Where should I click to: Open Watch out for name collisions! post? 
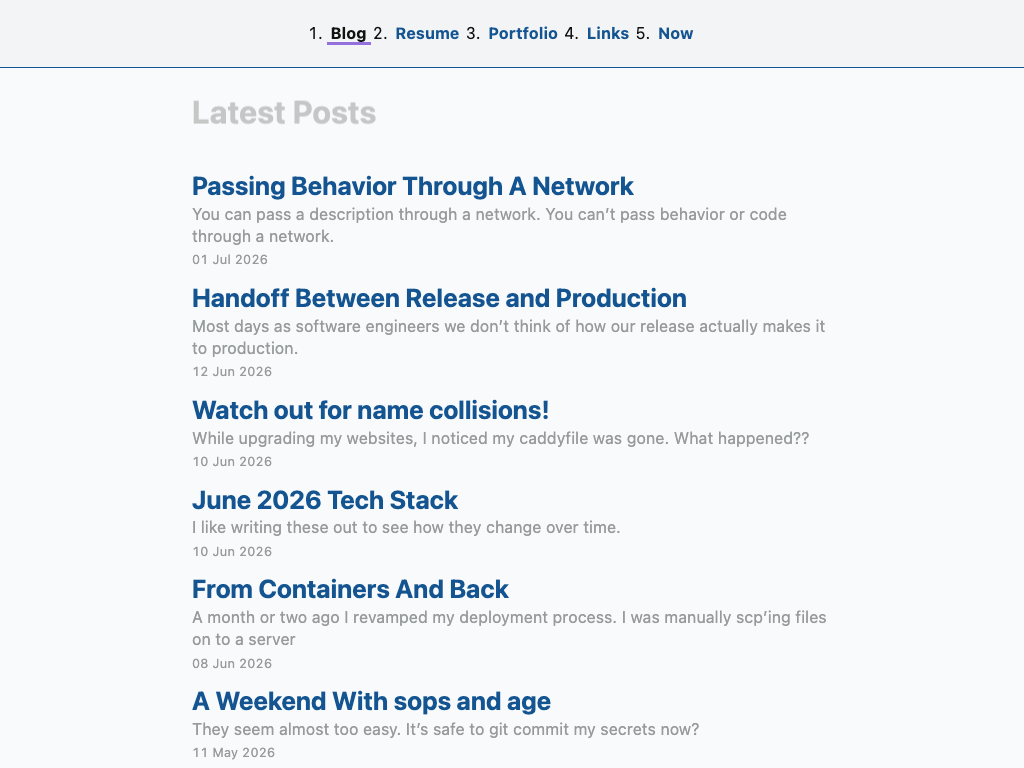[x=370, y=410]
